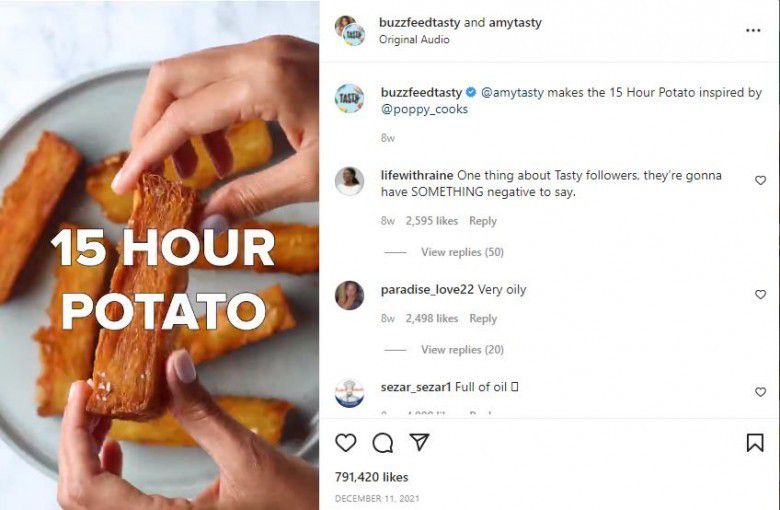Viewport: 780px width, 510px height.
Task: Expand View replies (50)
Action: [x=462, y=252]
